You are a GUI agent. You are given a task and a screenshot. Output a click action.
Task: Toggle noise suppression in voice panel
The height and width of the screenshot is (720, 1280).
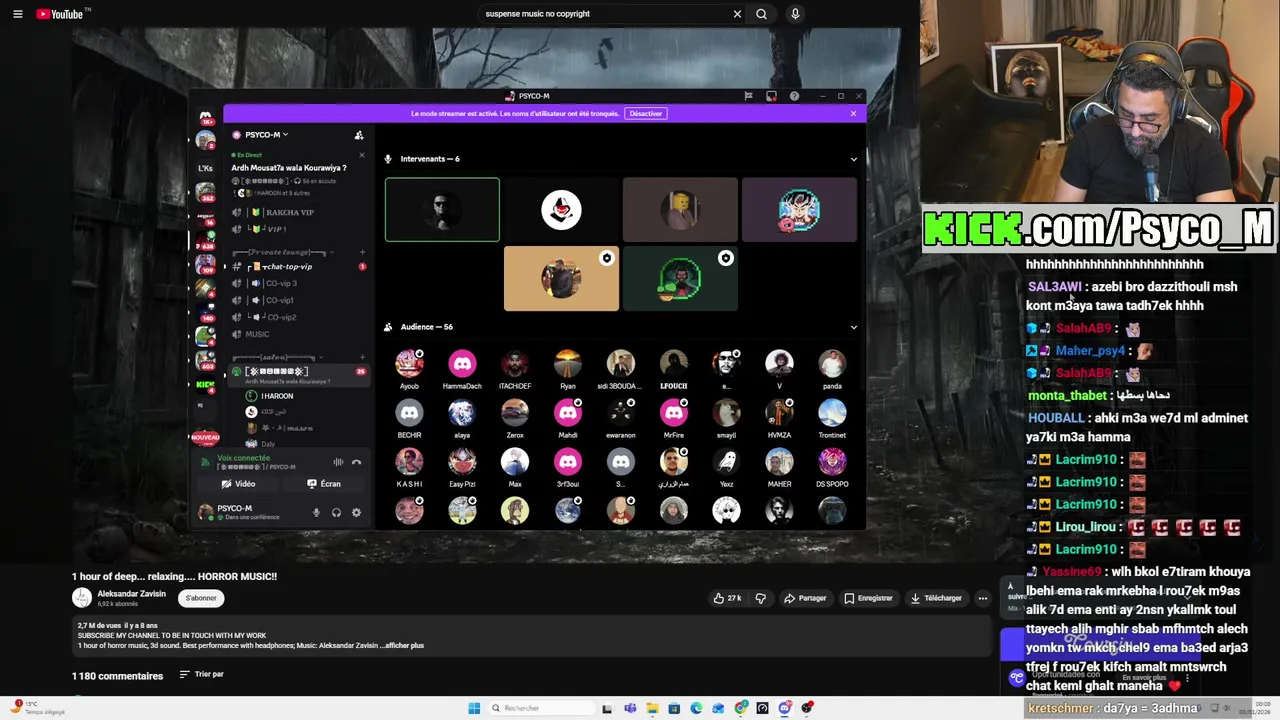(x=338, y=462)
